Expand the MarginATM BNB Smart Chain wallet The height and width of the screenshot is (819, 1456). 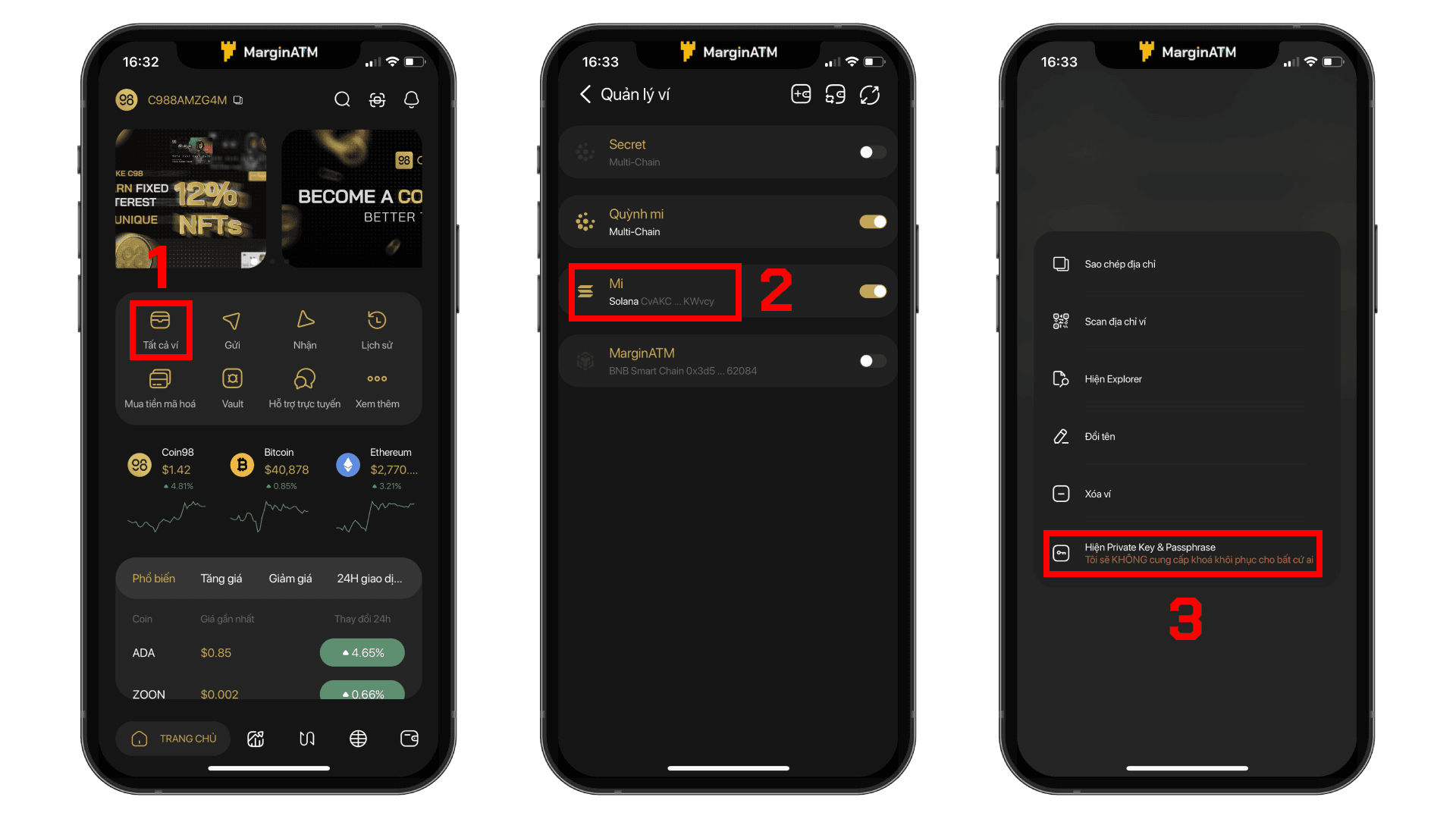tap(728, 361)
